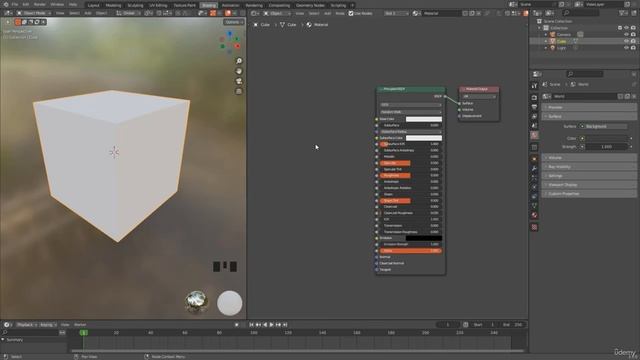The height and width of the screenshot is (360, 640).
Task: Switch to the Layout workspace tab
Action: pyautogui.click(x=93, y=5)
